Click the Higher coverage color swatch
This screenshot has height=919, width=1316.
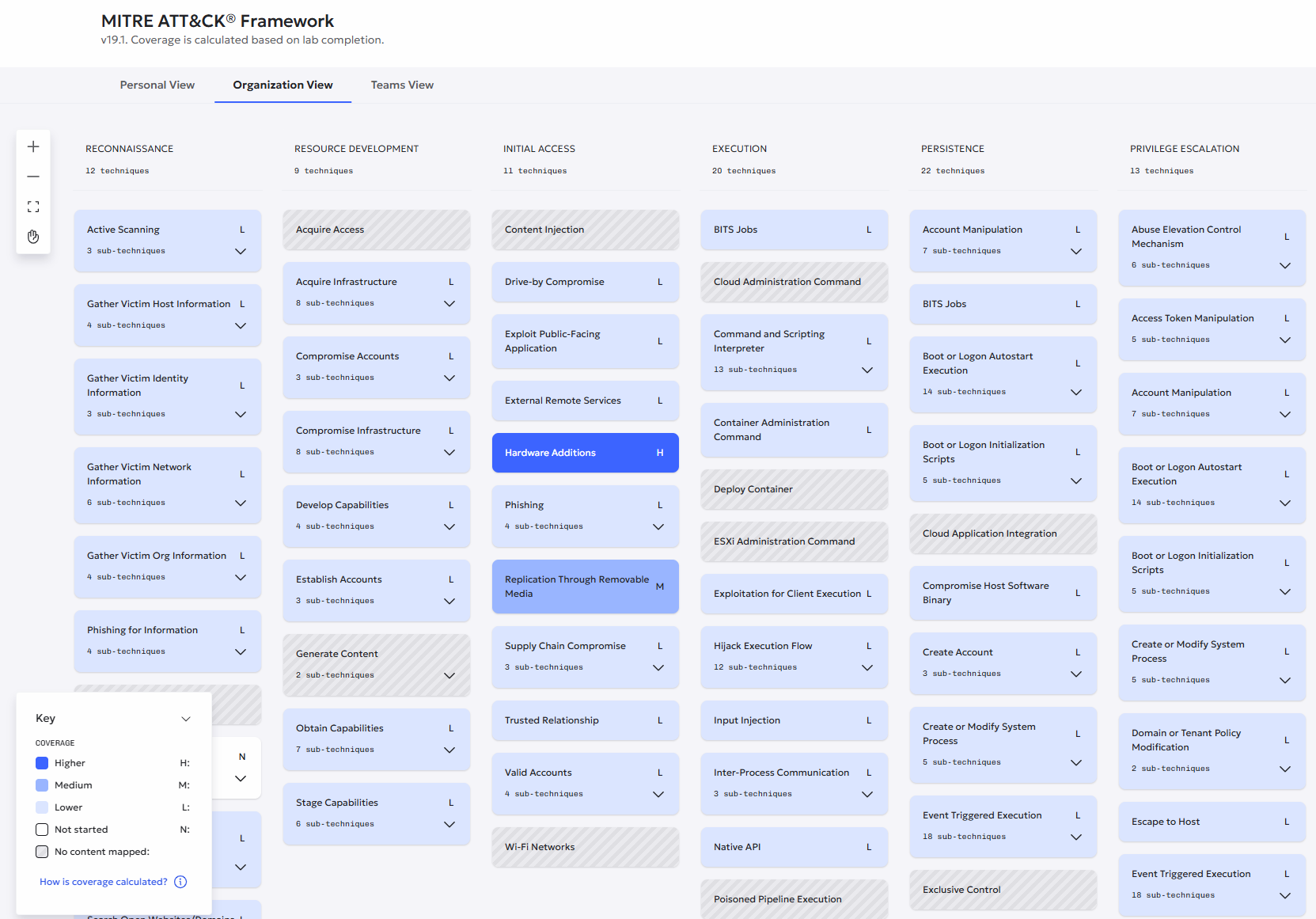pos(42,763)
